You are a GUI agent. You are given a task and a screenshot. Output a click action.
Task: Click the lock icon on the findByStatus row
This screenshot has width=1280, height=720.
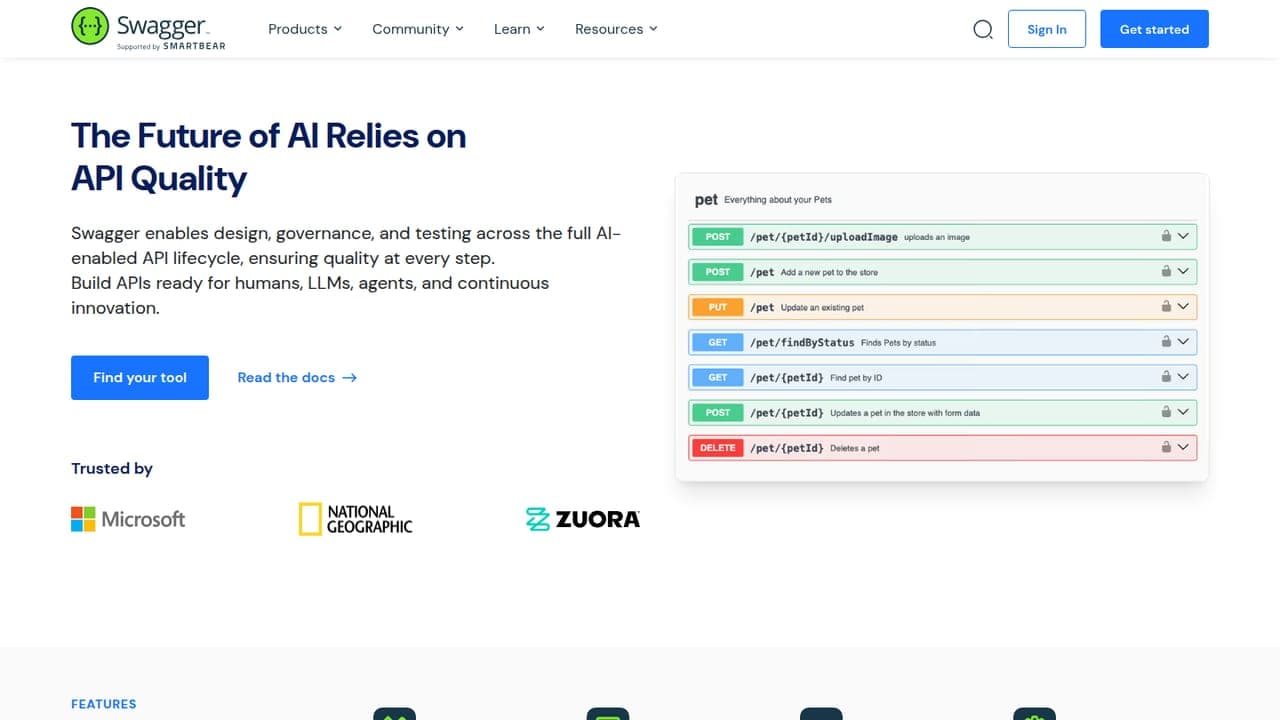1166,341
